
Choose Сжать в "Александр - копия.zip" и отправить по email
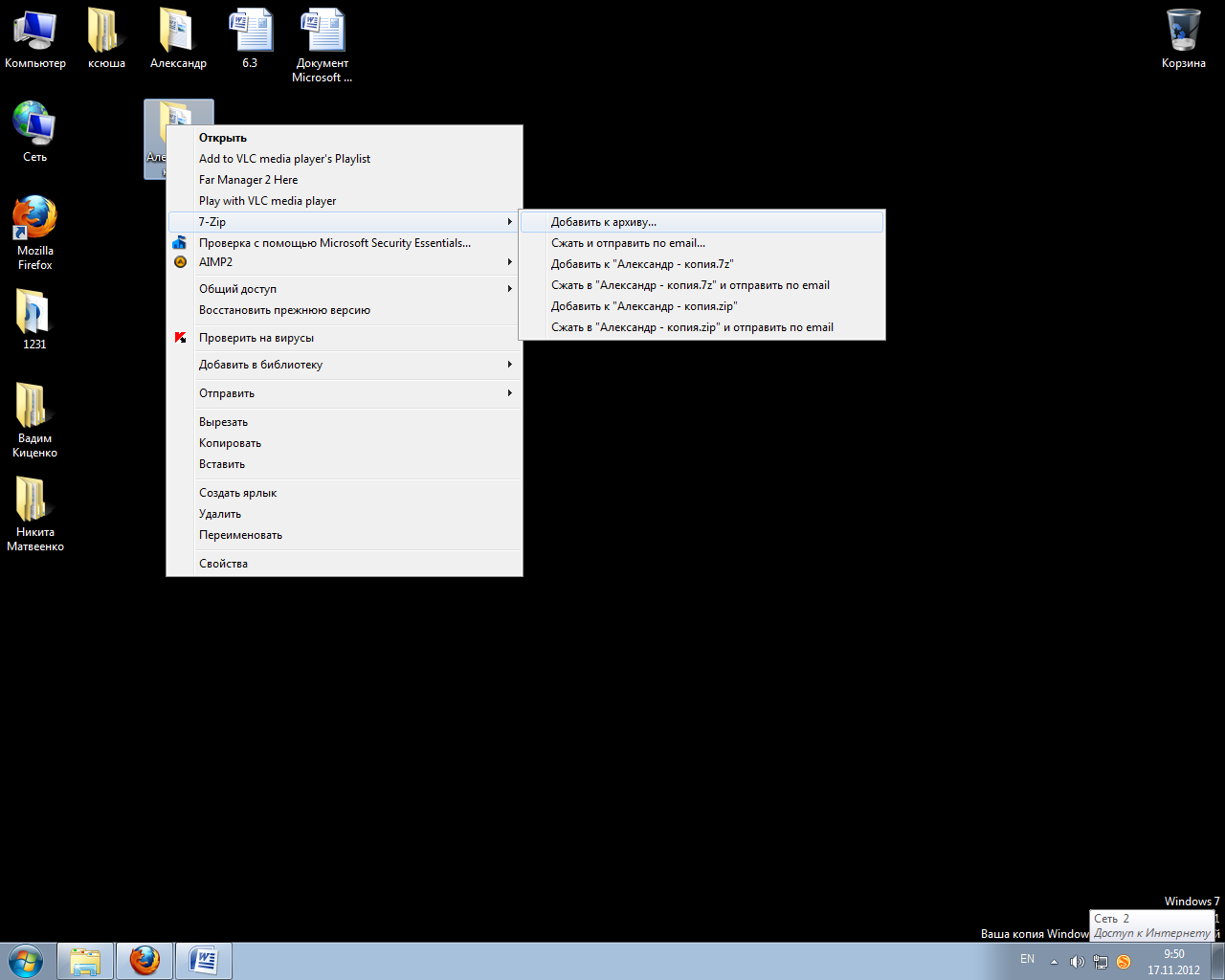pyautogui.click(x=702, y=327)
